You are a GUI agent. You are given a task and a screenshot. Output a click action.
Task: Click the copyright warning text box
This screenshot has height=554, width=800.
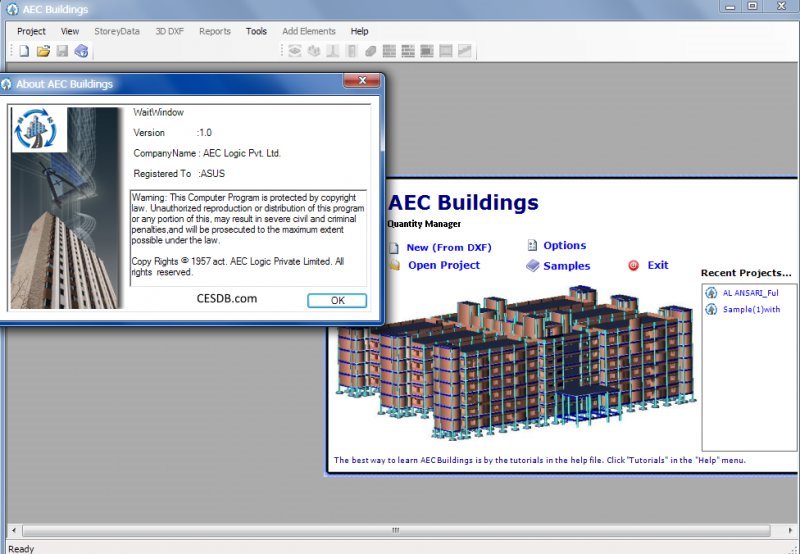tap(248, 238)
